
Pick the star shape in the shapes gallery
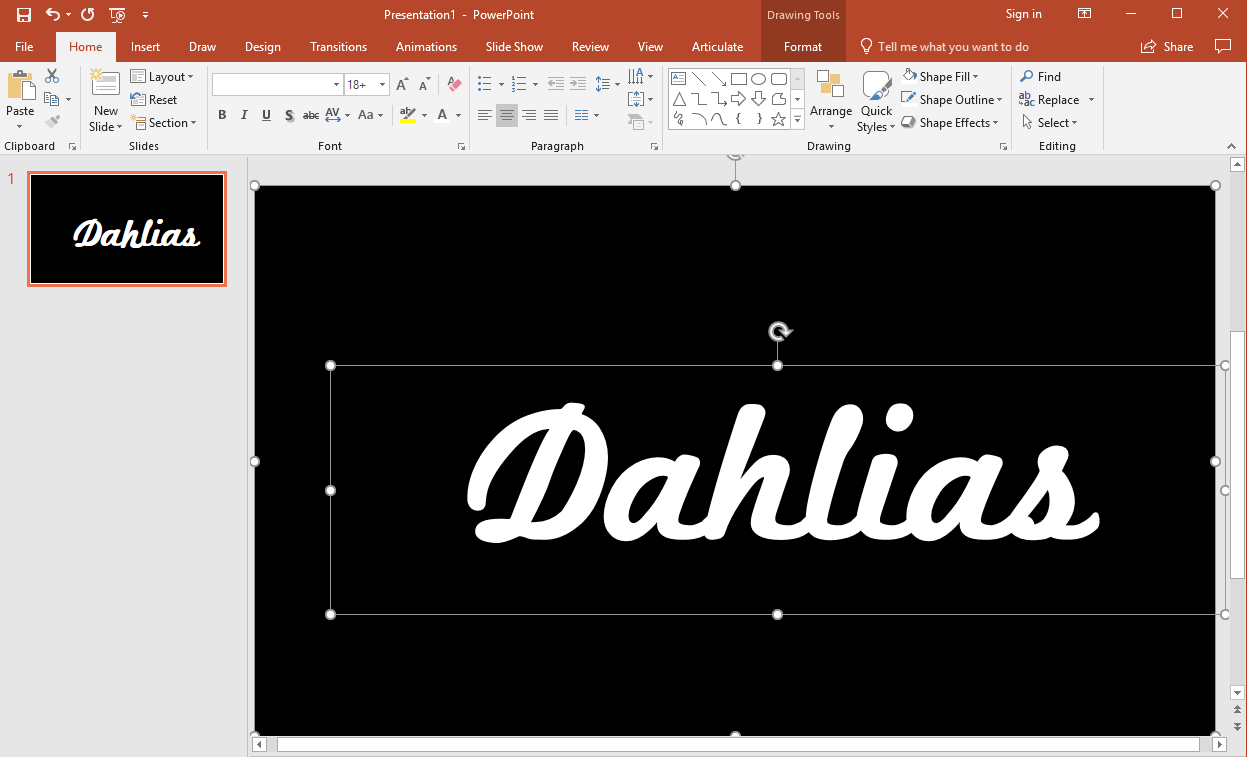778,119
